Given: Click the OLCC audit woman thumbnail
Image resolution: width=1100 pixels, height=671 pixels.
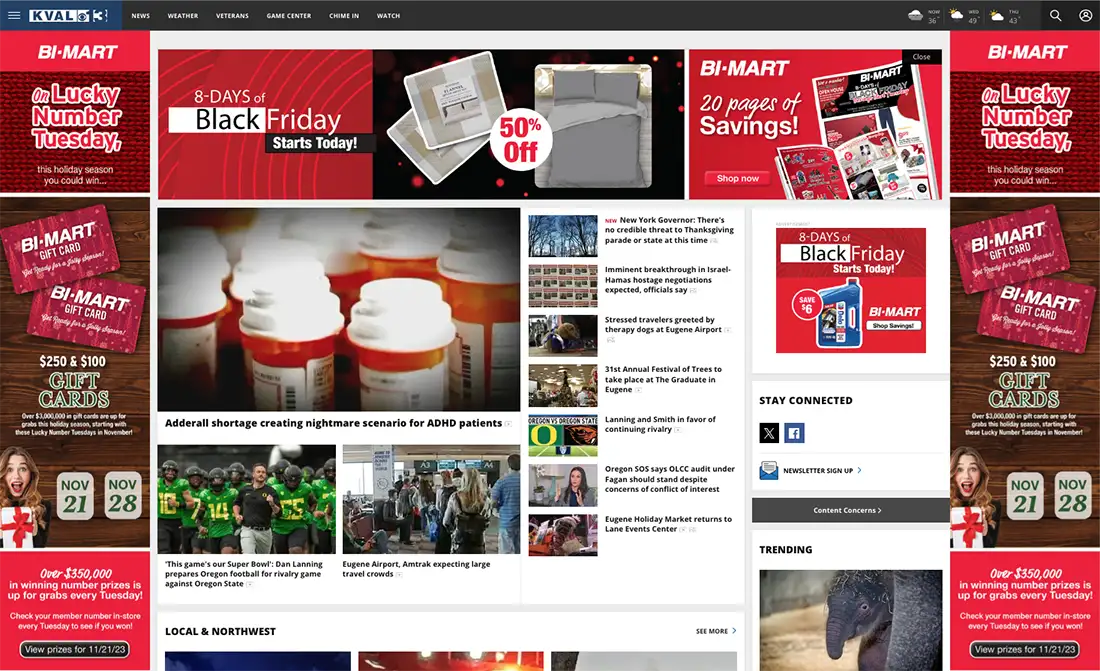Looking at the screenshot, I should pyautogui.click(x=563, y=485).
